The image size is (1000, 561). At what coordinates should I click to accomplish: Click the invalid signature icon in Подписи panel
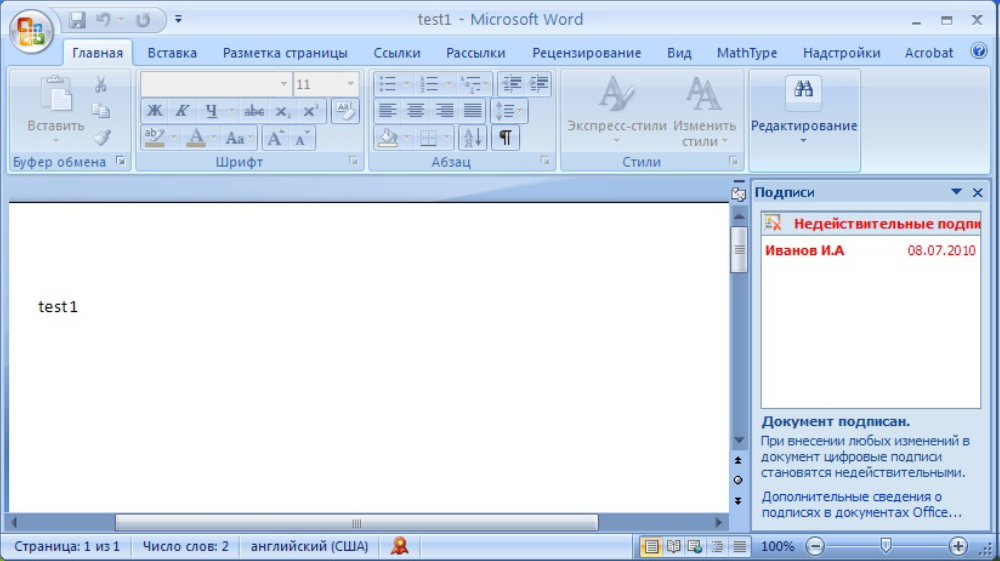[x=773, y=222]
